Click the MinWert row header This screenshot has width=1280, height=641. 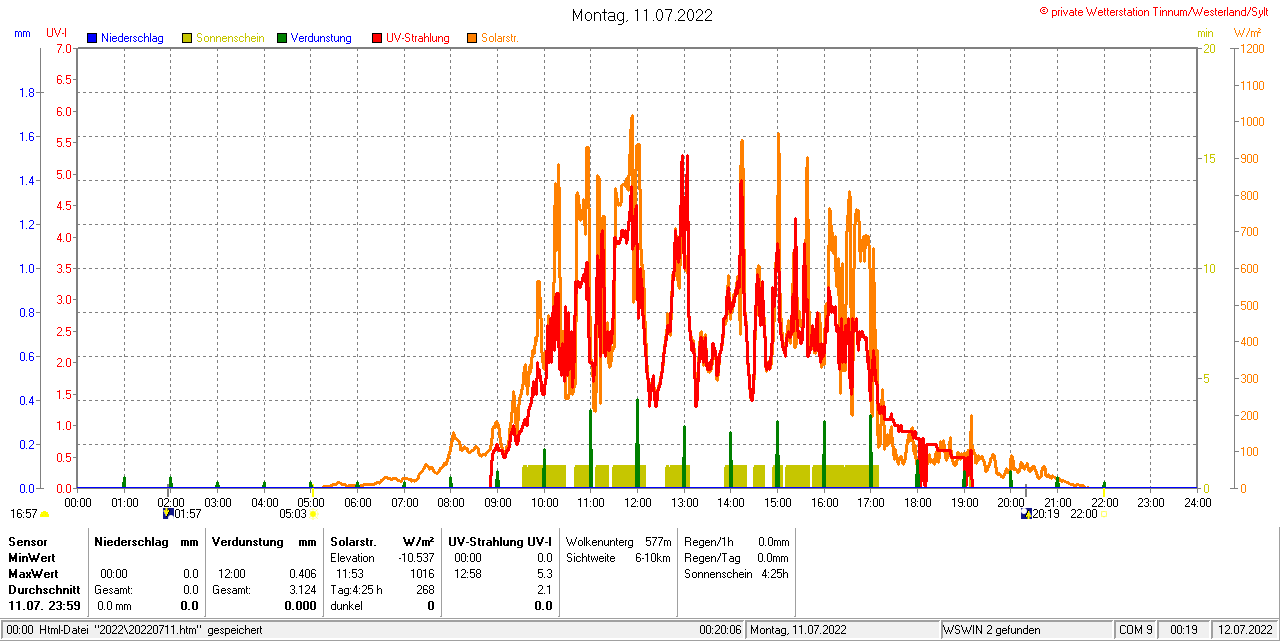[32, 557]
